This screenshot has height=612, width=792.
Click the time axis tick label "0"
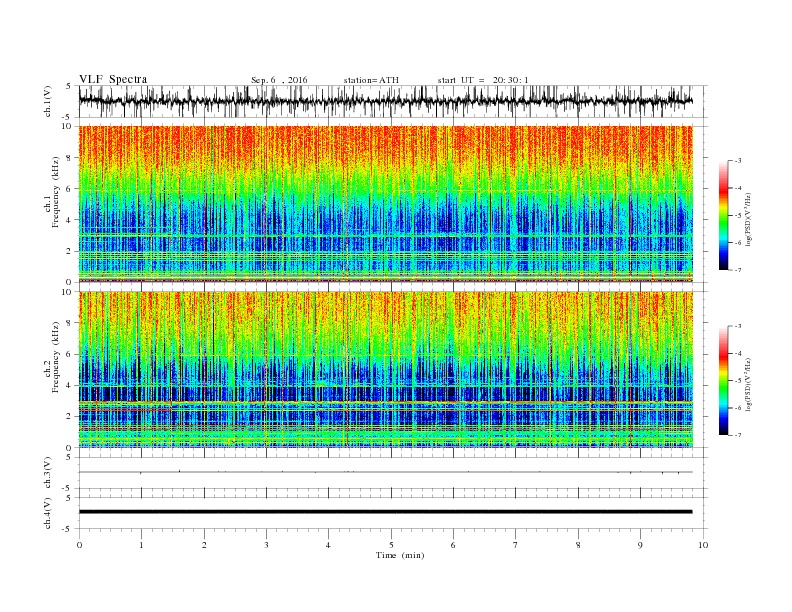pyautogui.click(x=79, y=545)
